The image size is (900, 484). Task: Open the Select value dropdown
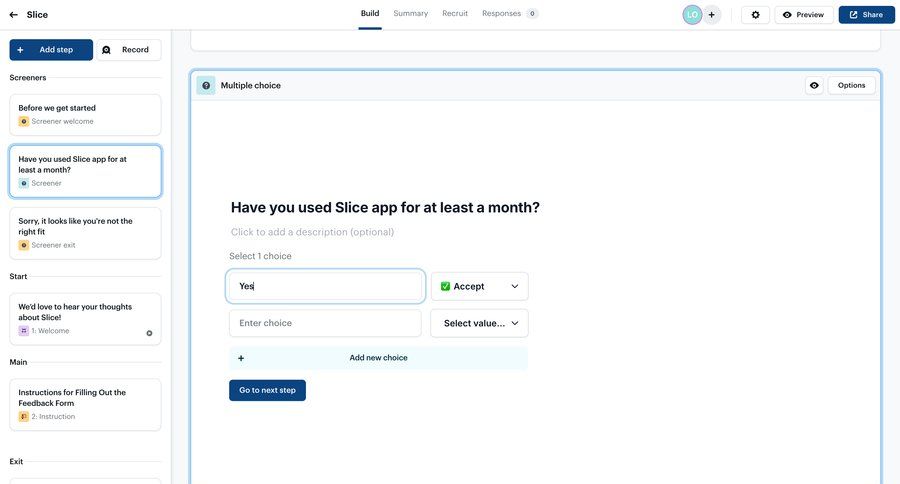[479, 323]
